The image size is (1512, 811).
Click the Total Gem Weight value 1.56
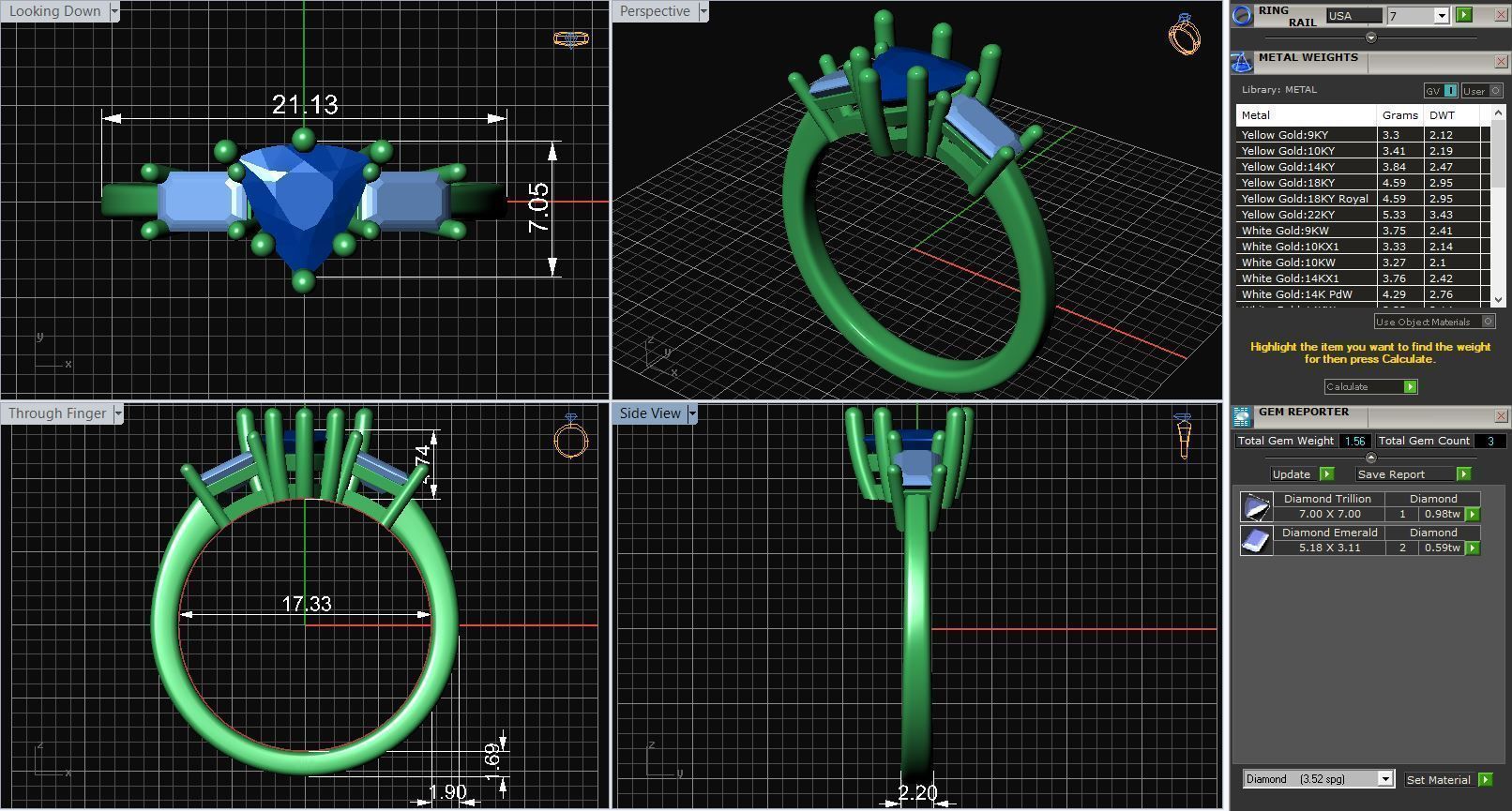1353,441
